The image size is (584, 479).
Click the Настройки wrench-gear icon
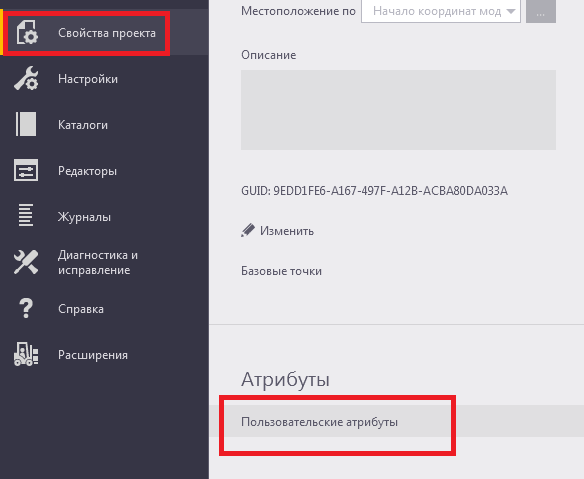[x=26, y=78]
